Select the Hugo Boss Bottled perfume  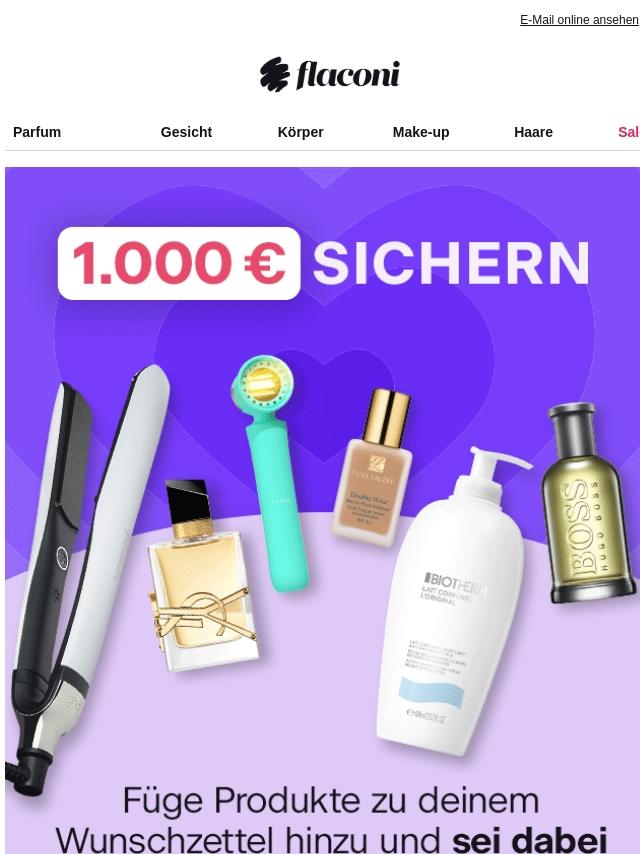pyautogui.click(x=588, y=503)
